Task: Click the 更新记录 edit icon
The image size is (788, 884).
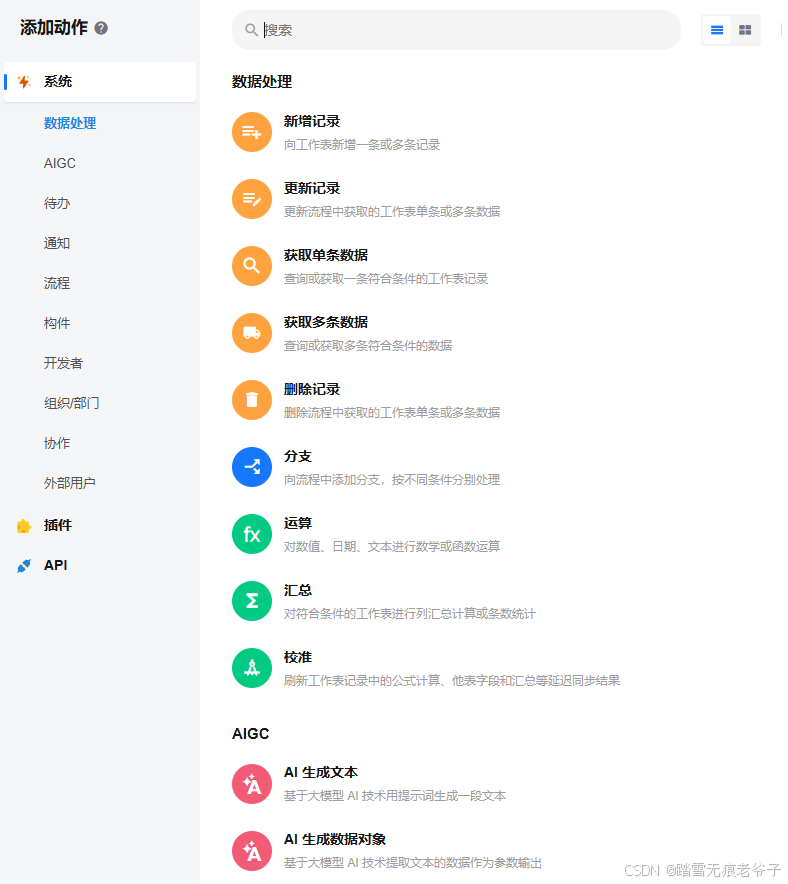Action: tap(252, 199)
